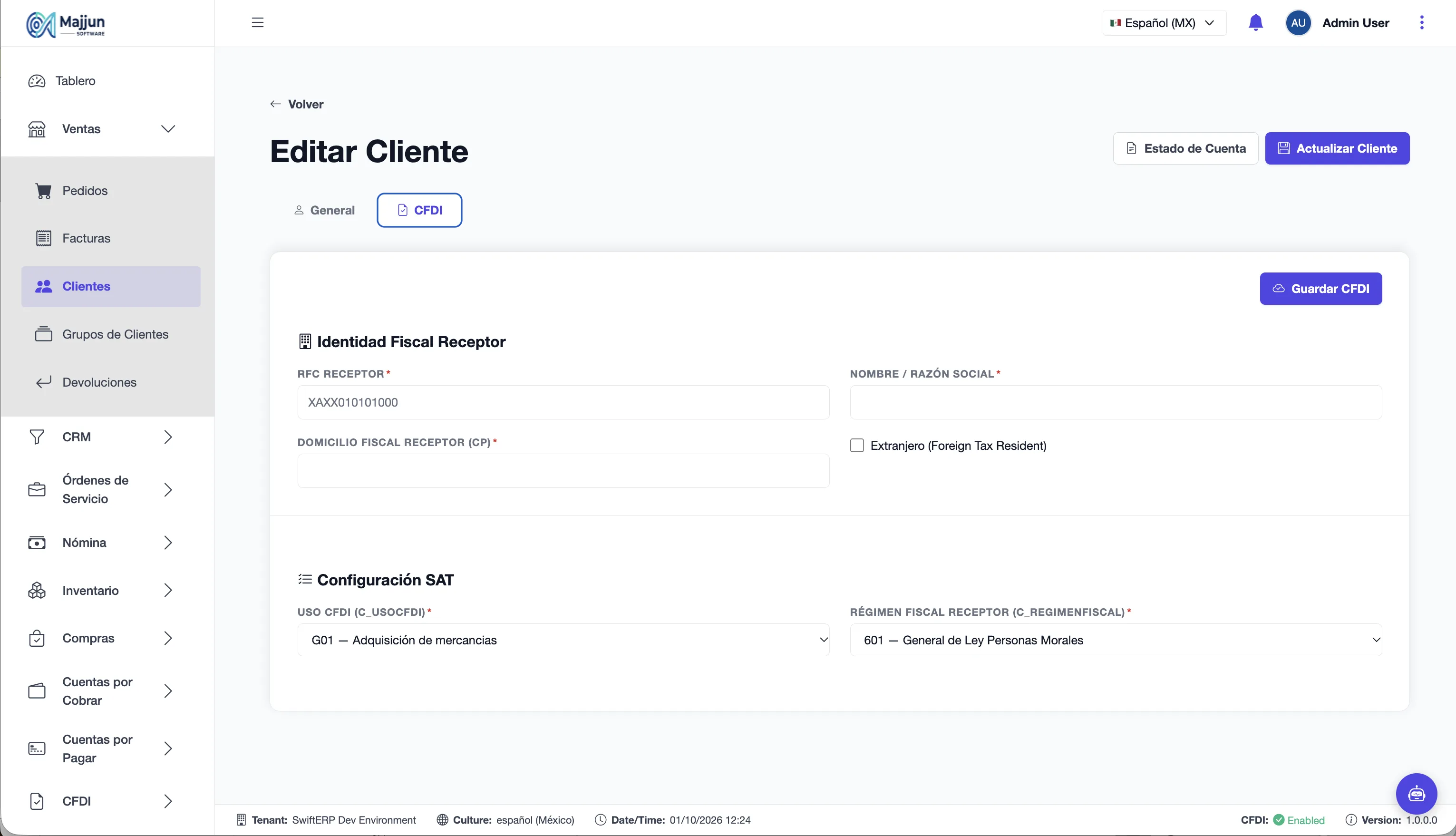Image resolution: width=1456 pixels, height=836 pixels.
Task: Open the Español (MX) language selector
Action: point(1165,23)
